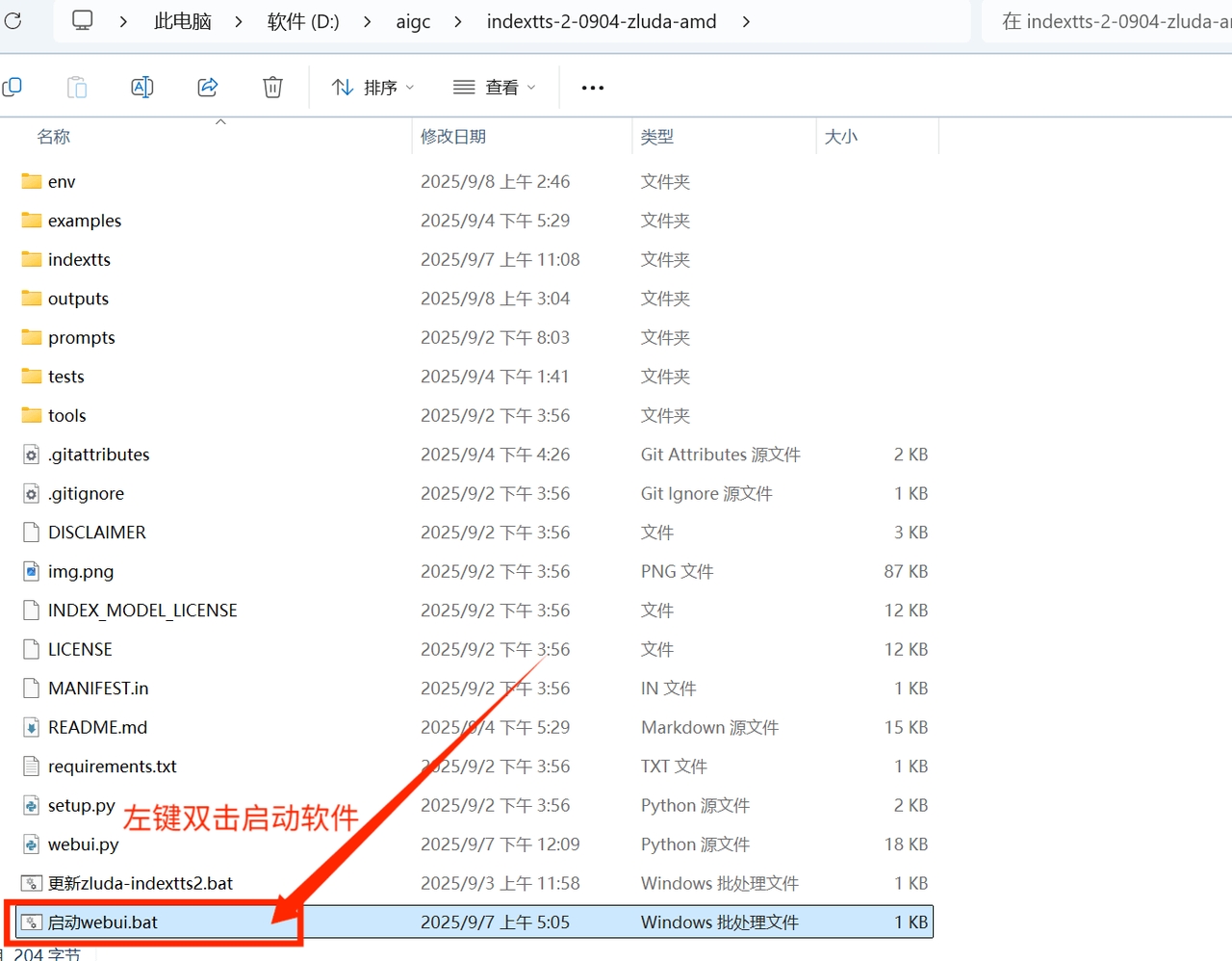This screenshot has width=1232, height=961.
Task: Go to aigc in breadcrumb path
Action: 413,21
